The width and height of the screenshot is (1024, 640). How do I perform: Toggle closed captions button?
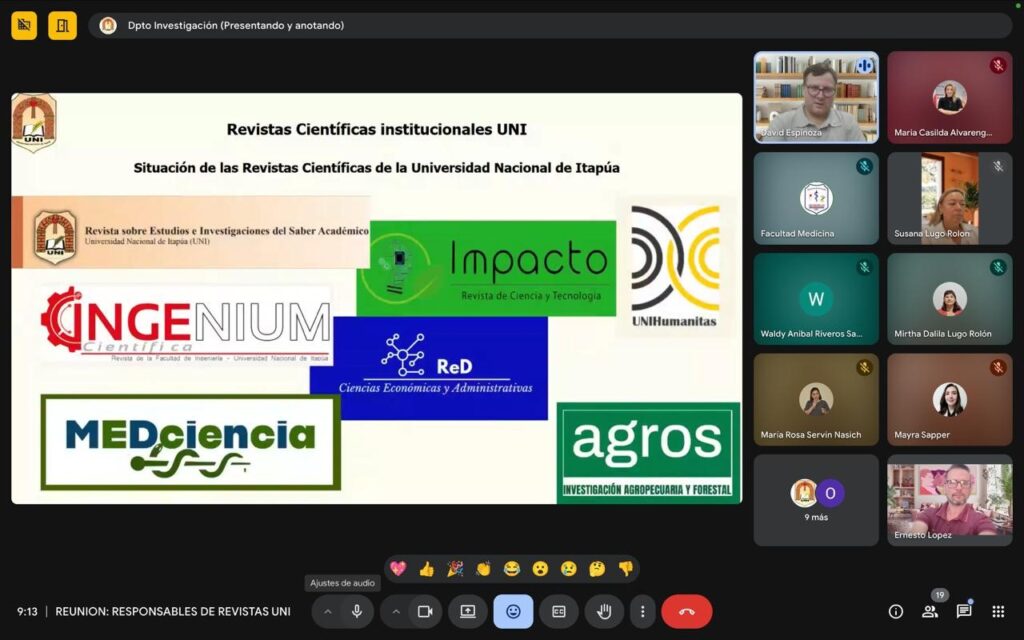[x=559, y=612]
